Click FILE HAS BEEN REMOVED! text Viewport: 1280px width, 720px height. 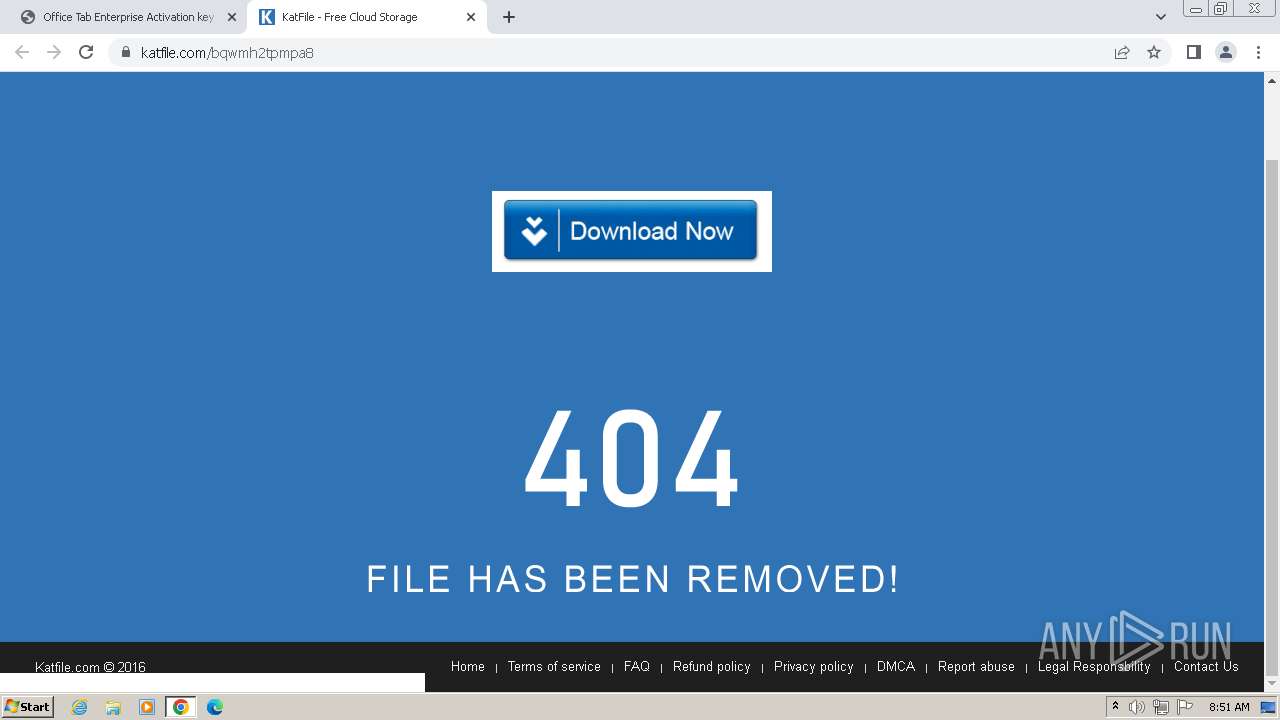tap(632, 579)
